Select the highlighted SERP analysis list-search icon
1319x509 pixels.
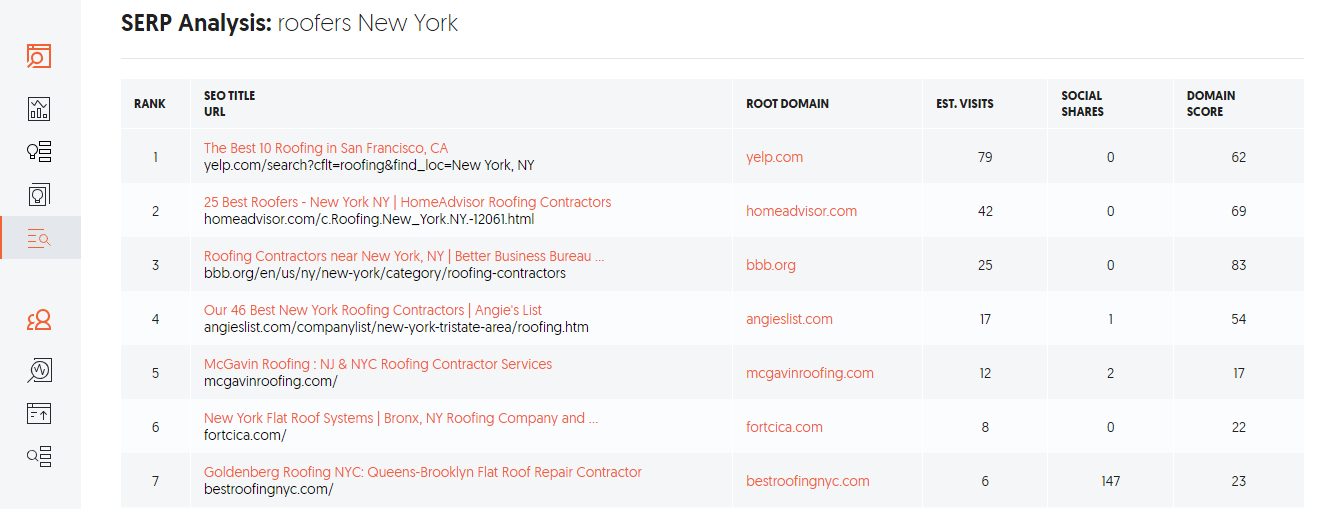39,238
